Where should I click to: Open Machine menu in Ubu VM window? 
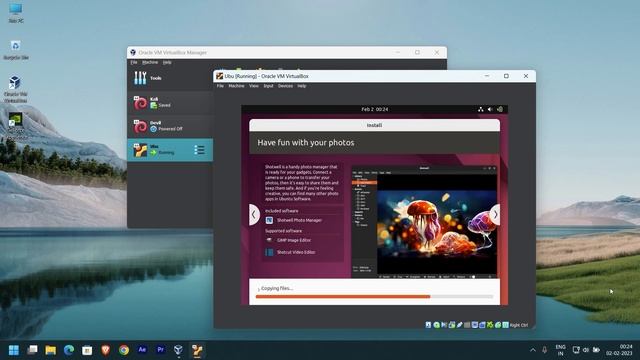[236, 86]
